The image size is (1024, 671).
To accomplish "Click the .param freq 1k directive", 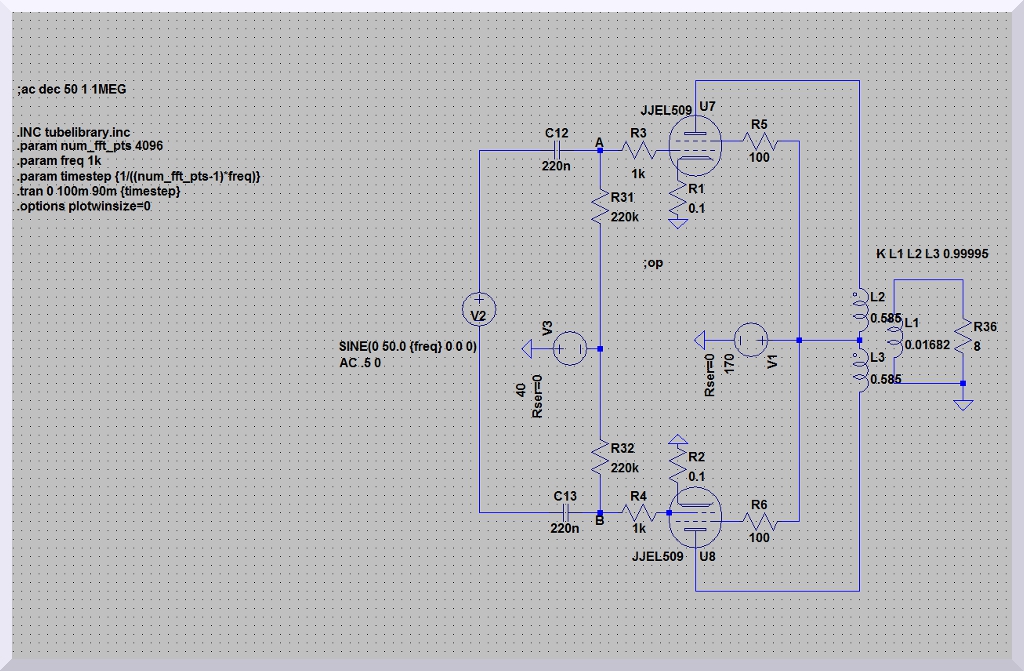I will [59, 161].
